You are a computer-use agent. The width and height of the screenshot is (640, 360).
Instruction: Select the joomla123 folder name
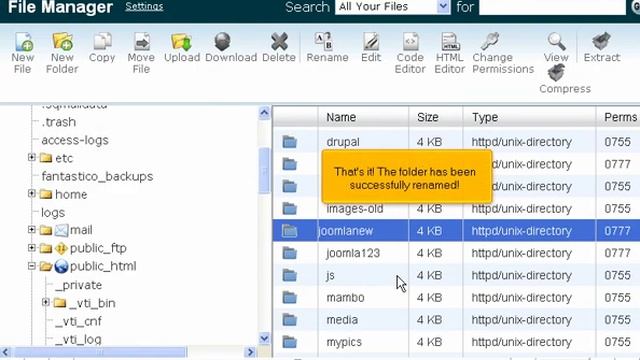pyautogui.click(x=353, y=253)
